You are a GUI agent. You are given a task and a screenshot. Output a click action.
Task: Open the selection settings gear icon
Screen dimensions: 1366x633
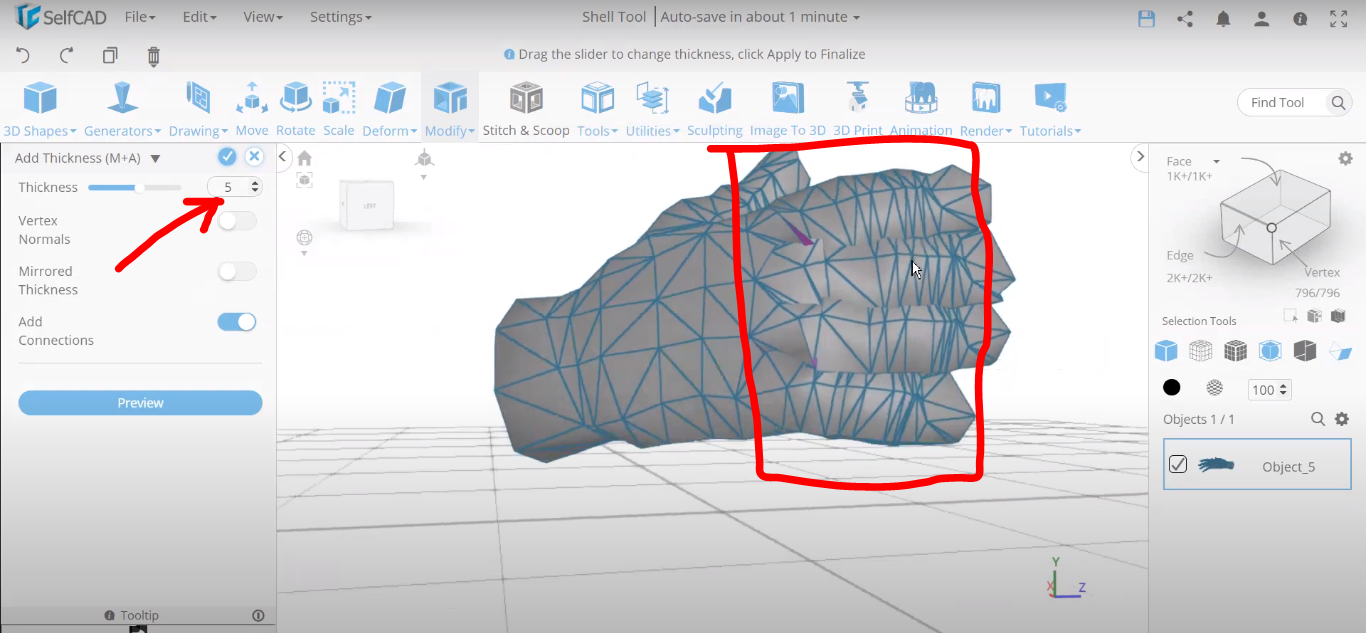point(1345,158)
